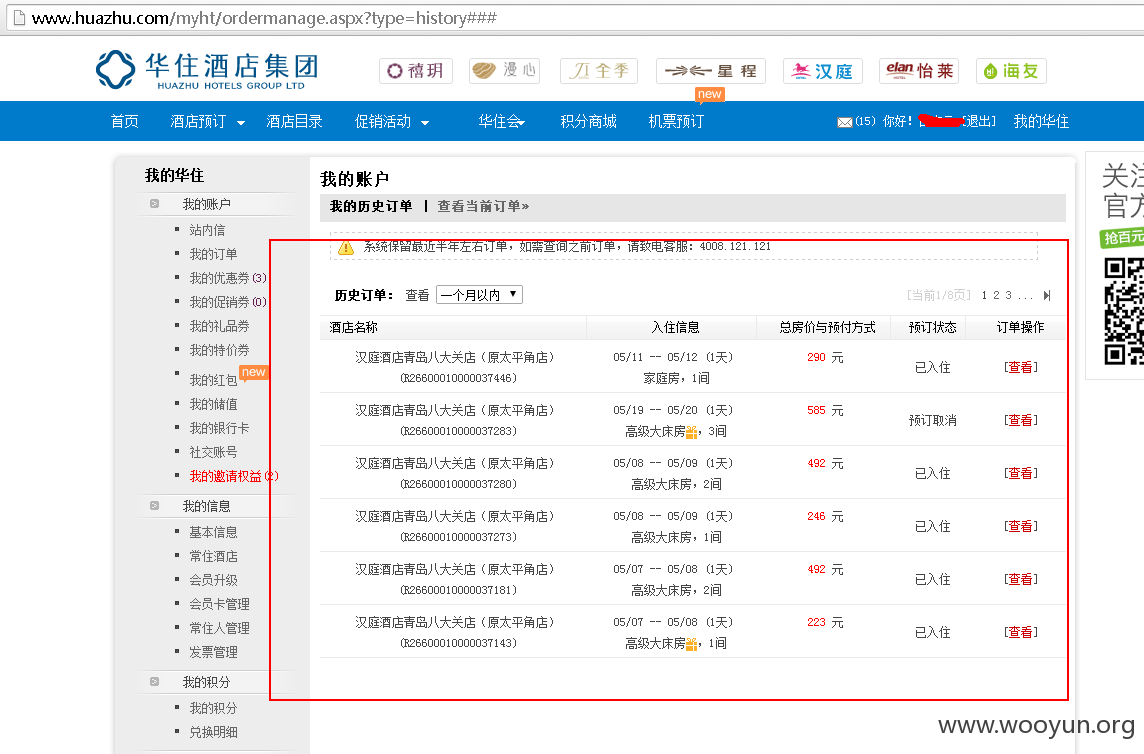
Task: Open 兑换明细 in sidebar
Action: [x=213, y=732]
